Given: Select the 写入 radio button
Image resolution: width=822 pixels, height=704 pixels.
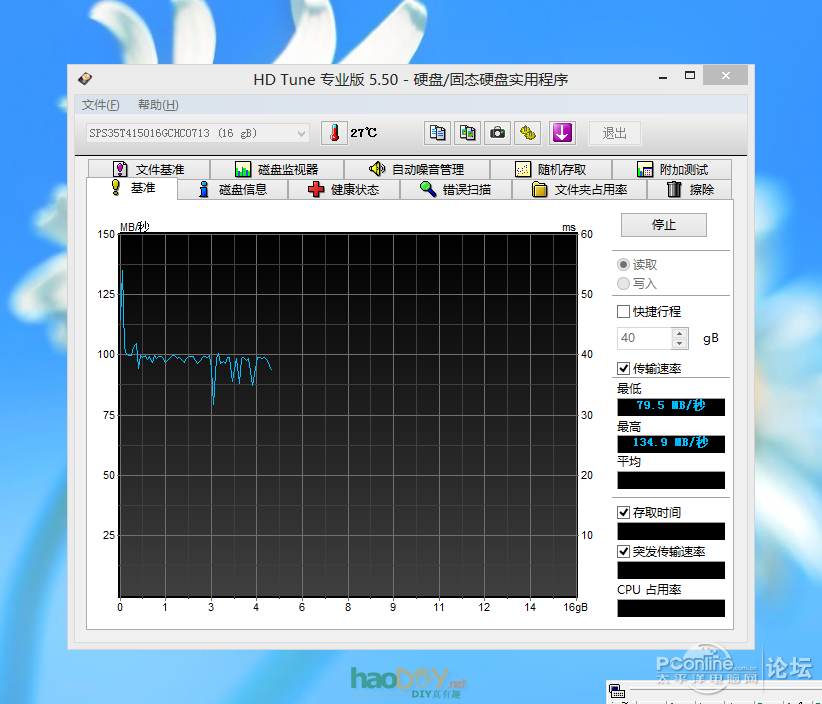Looking at the screenshot, I should [624, 284].
